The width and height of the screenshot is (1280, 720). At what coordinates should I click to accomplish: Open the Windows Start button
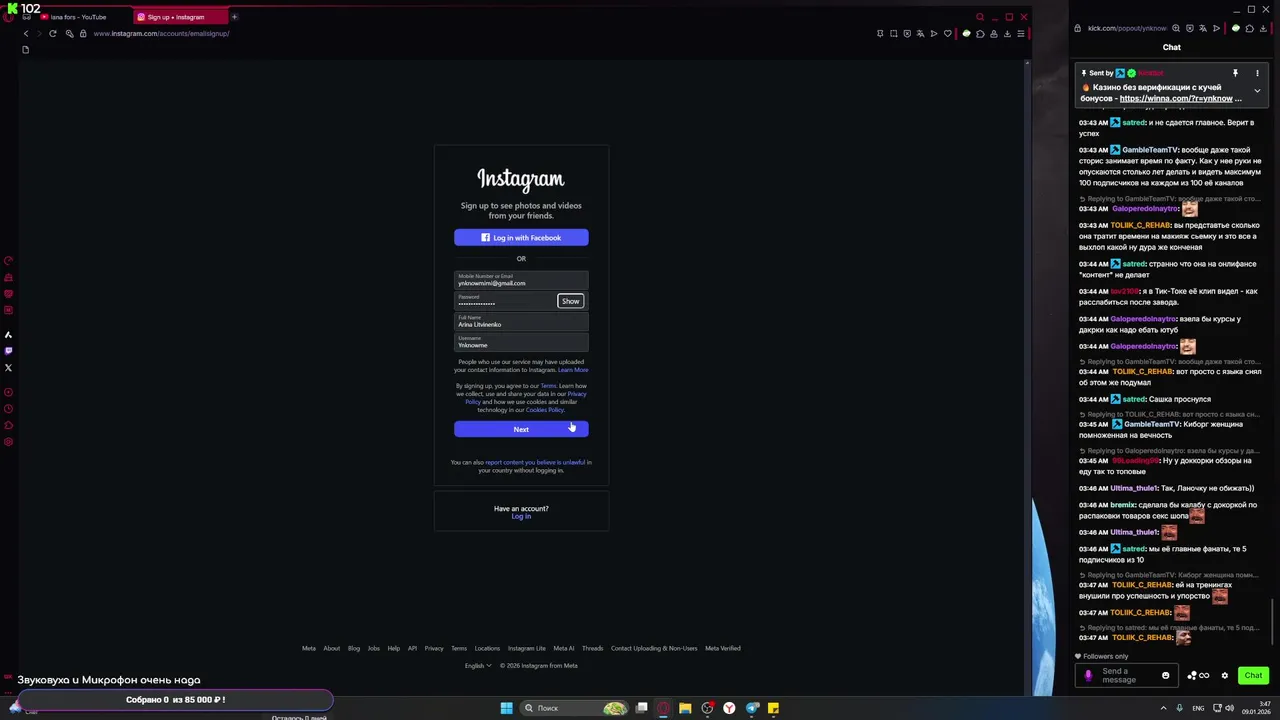[x=506, y=708]
